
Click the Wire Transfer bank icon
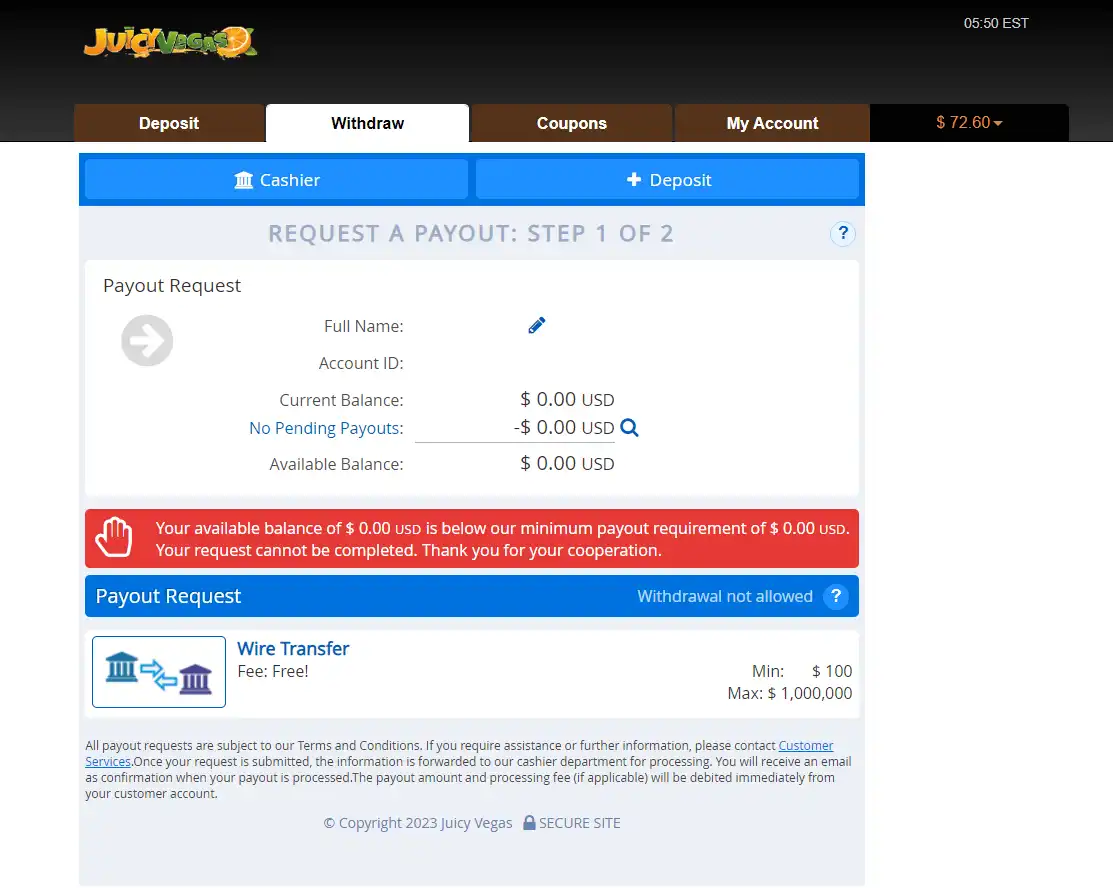[x=159, y=672]
